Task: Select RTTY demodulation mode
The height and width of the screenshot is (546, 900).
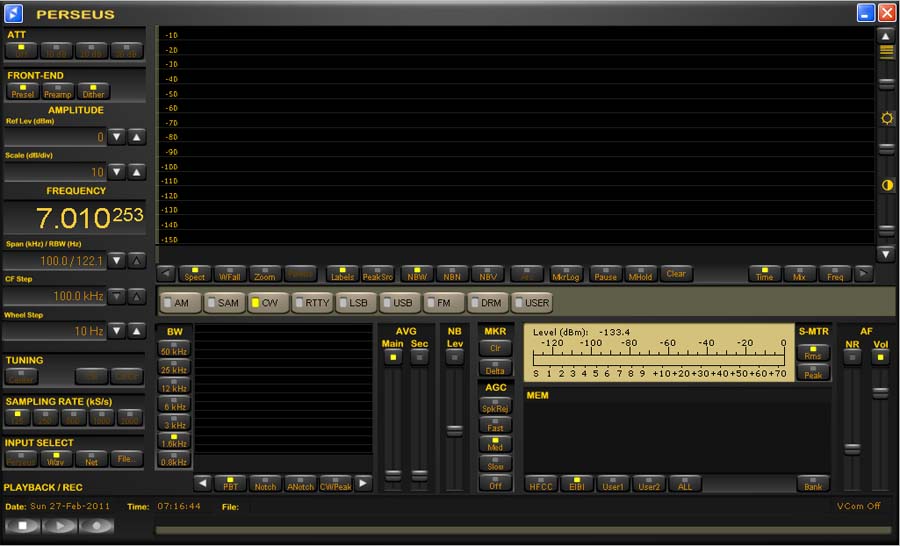Action: (312, 303)
